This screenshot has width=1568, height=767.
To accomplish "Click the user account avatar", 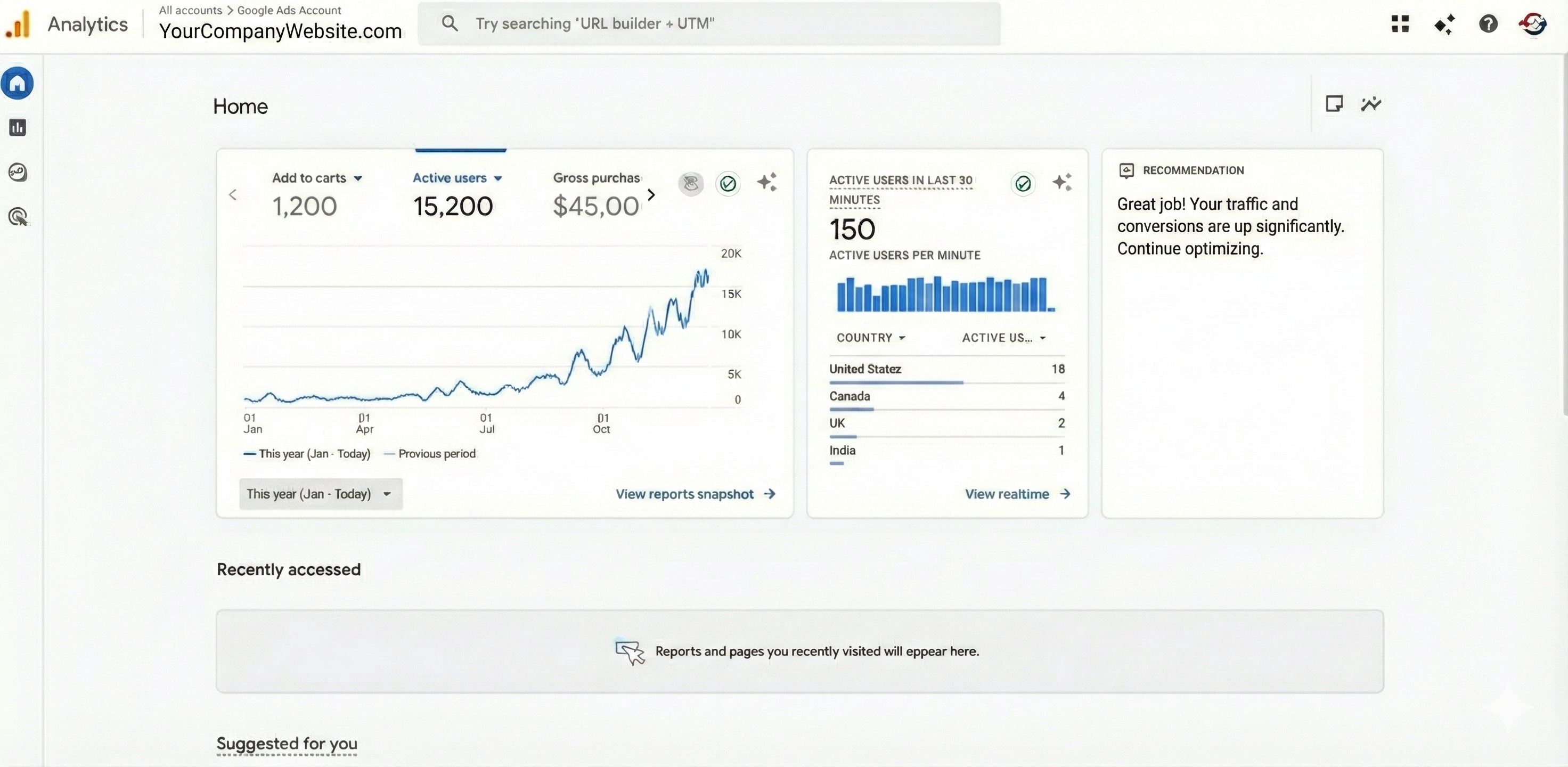I will [x=1532, y=24].
